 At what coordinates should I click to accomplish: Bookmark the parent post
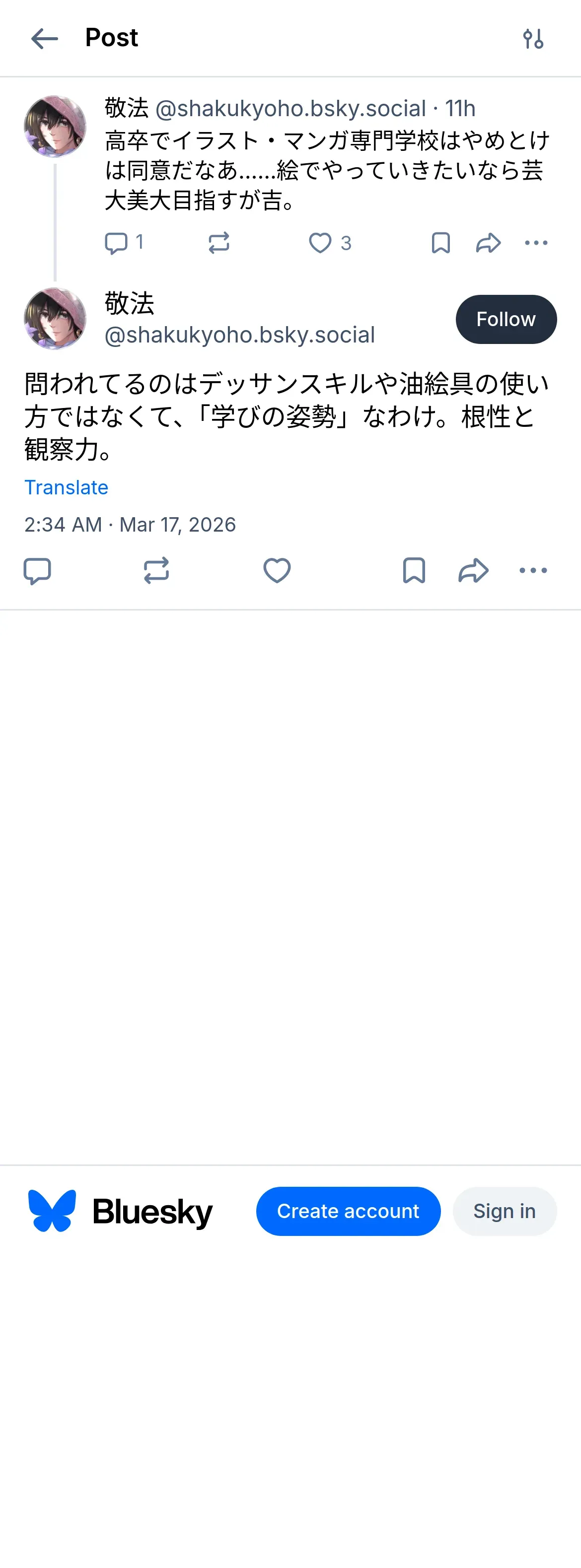440,243
